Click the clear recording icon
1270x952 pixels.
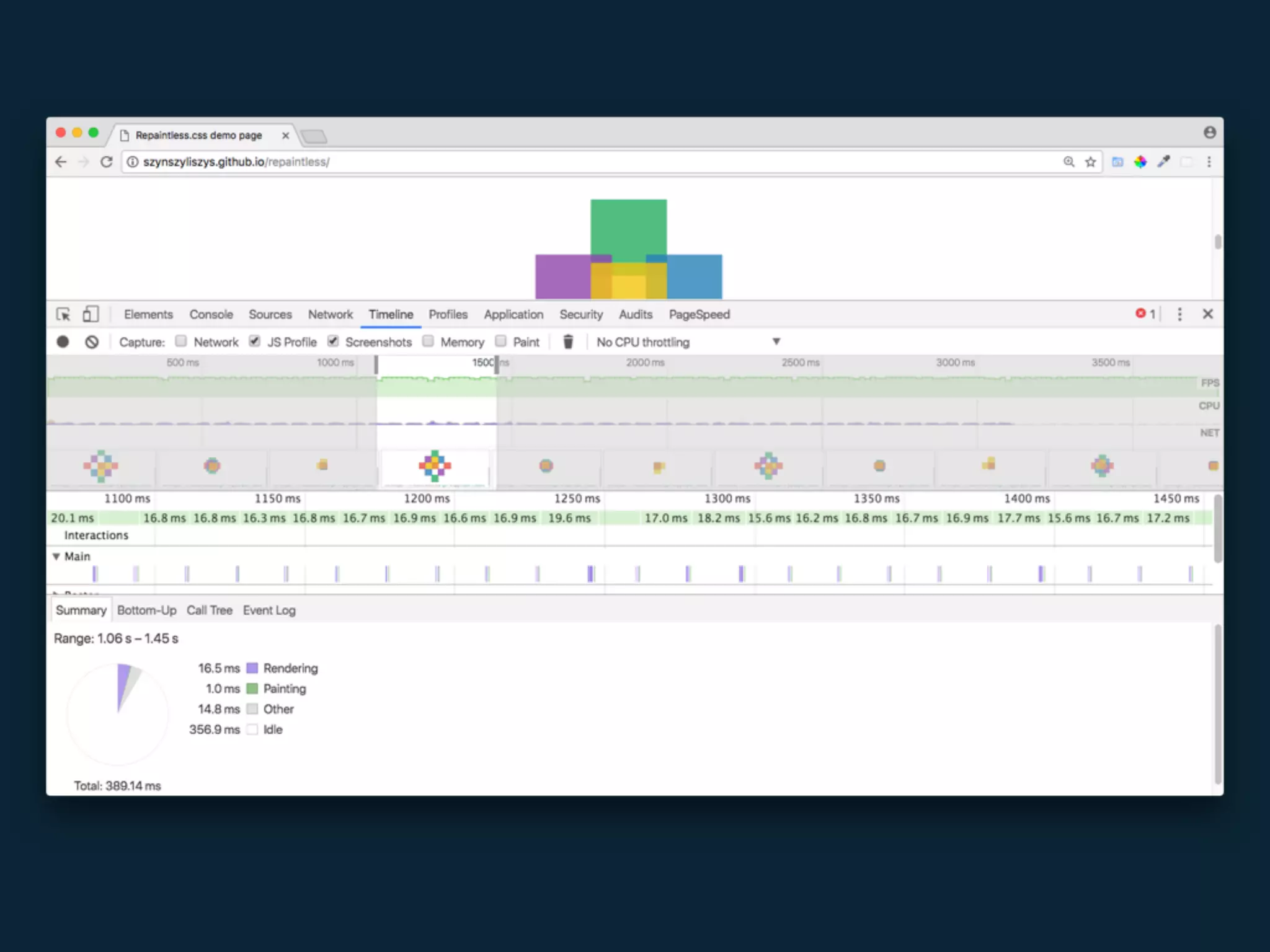(92, 342)
